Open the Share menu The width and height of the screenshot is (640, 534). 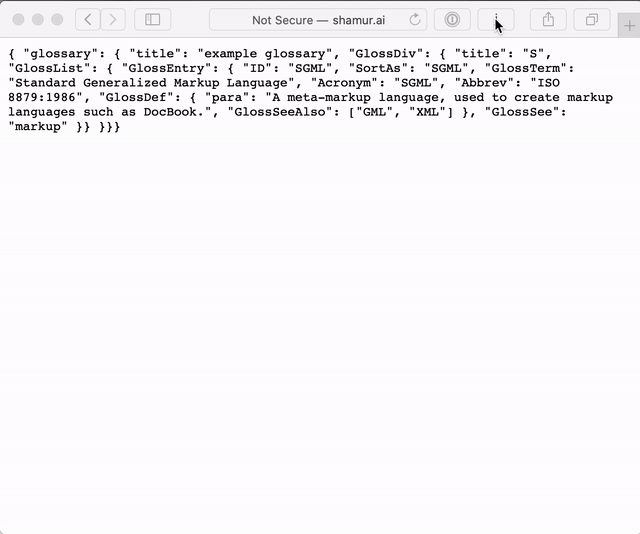pyautogui.click(x=548, y=20)
